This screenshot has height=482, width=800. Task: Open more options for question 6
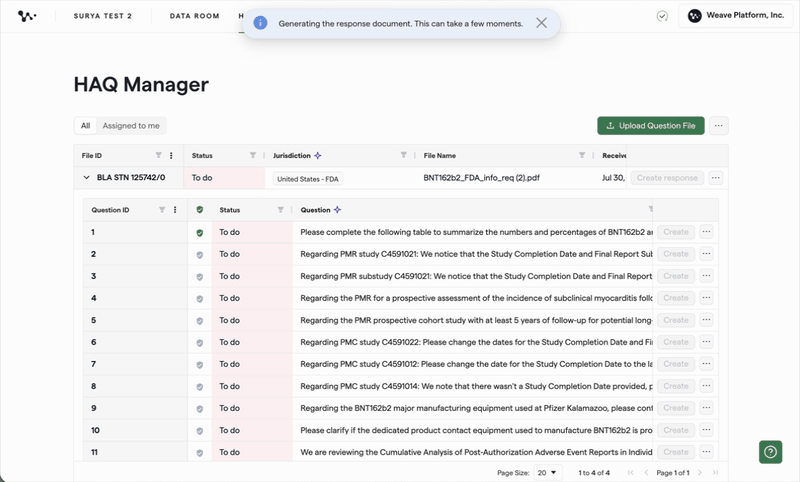(x=706, y=342)
